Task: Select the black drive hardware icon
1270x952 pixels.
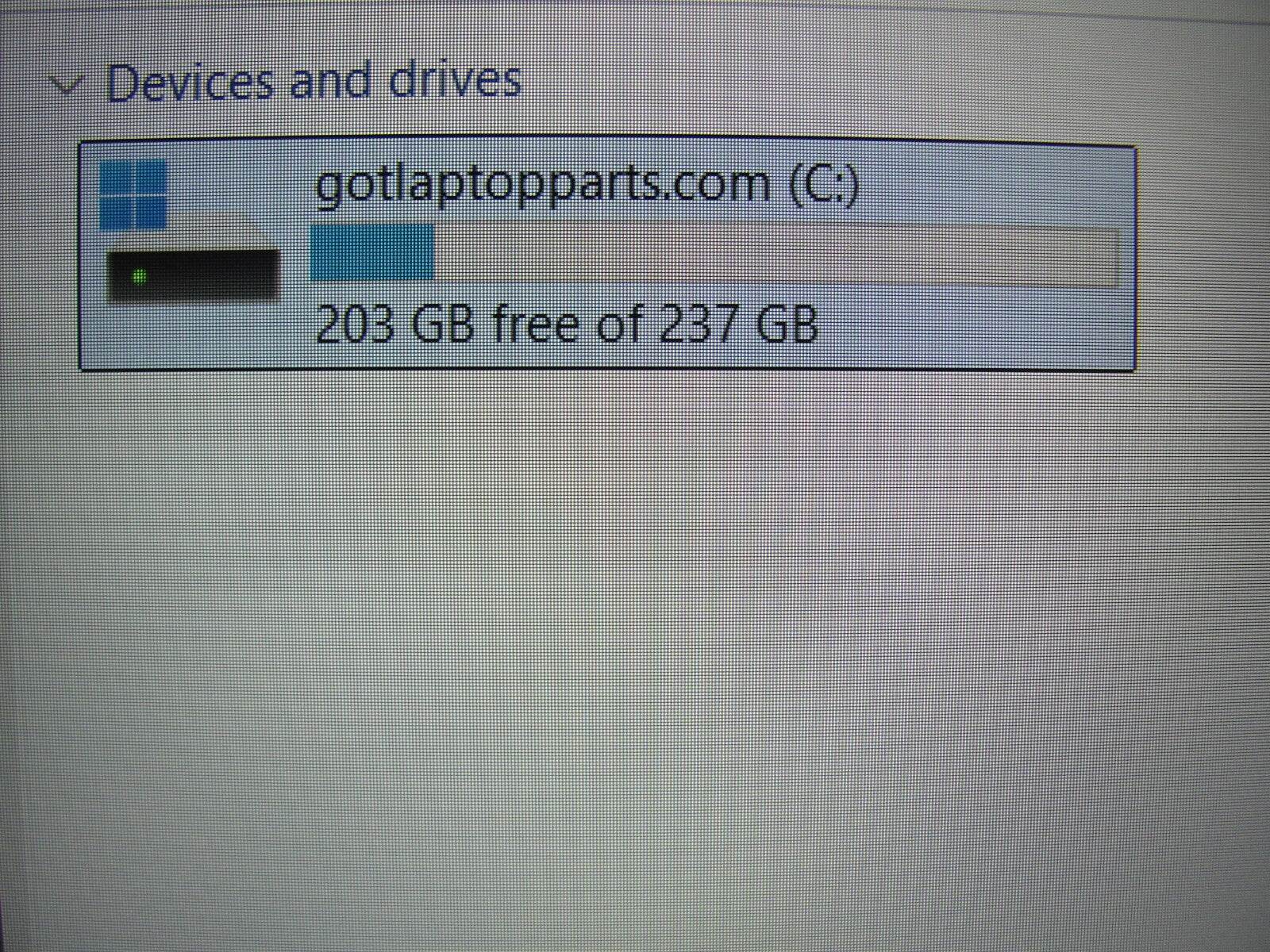Action: click(x=193, y=276)
